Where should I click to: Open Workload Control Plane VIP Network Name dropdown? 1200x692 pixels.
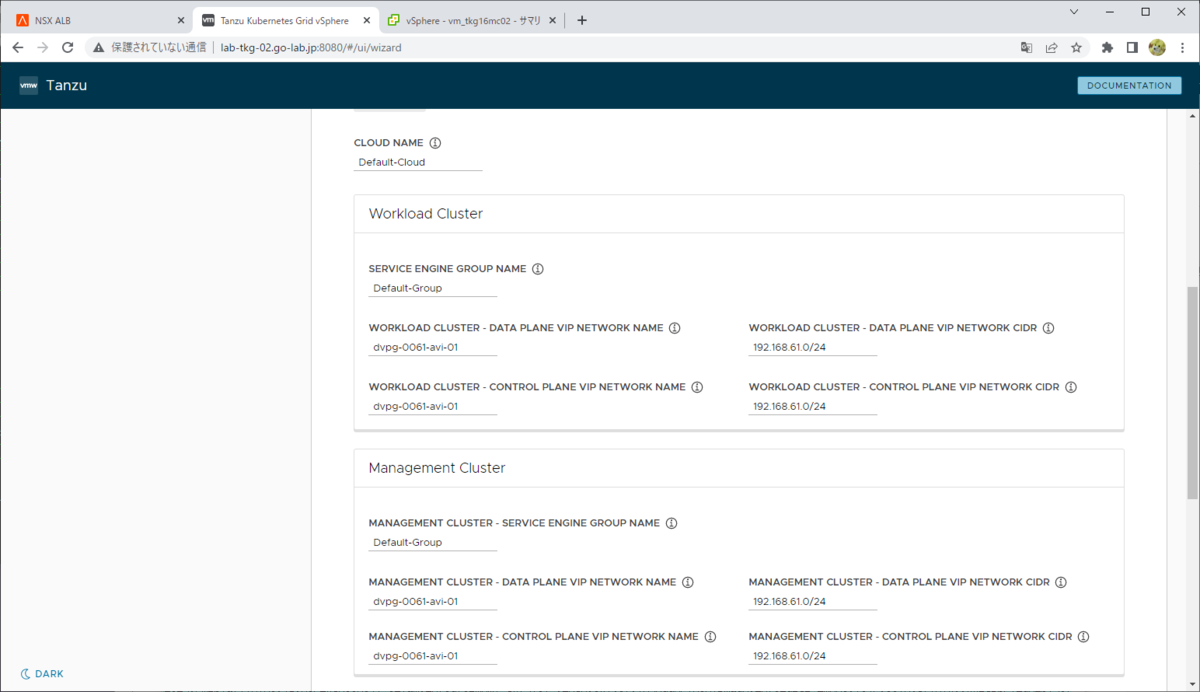(x=433, y=406)
